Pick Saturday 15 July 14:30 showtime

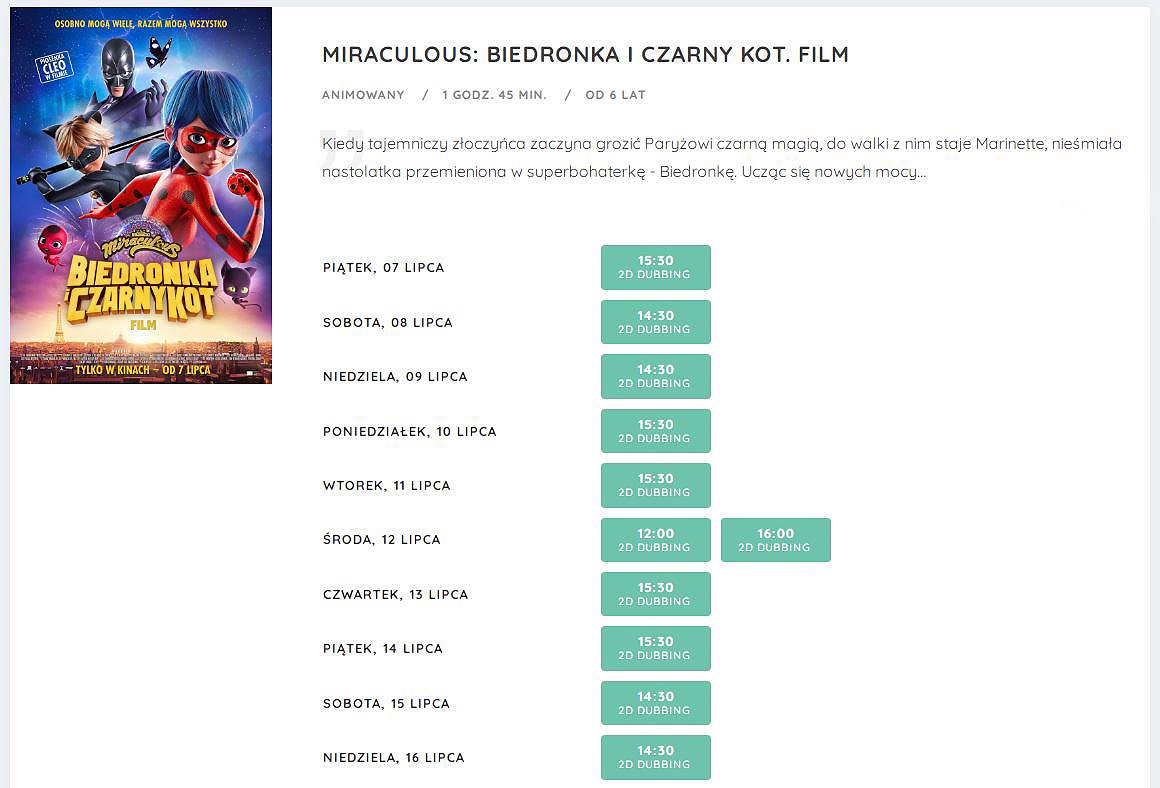pos(655,703)
